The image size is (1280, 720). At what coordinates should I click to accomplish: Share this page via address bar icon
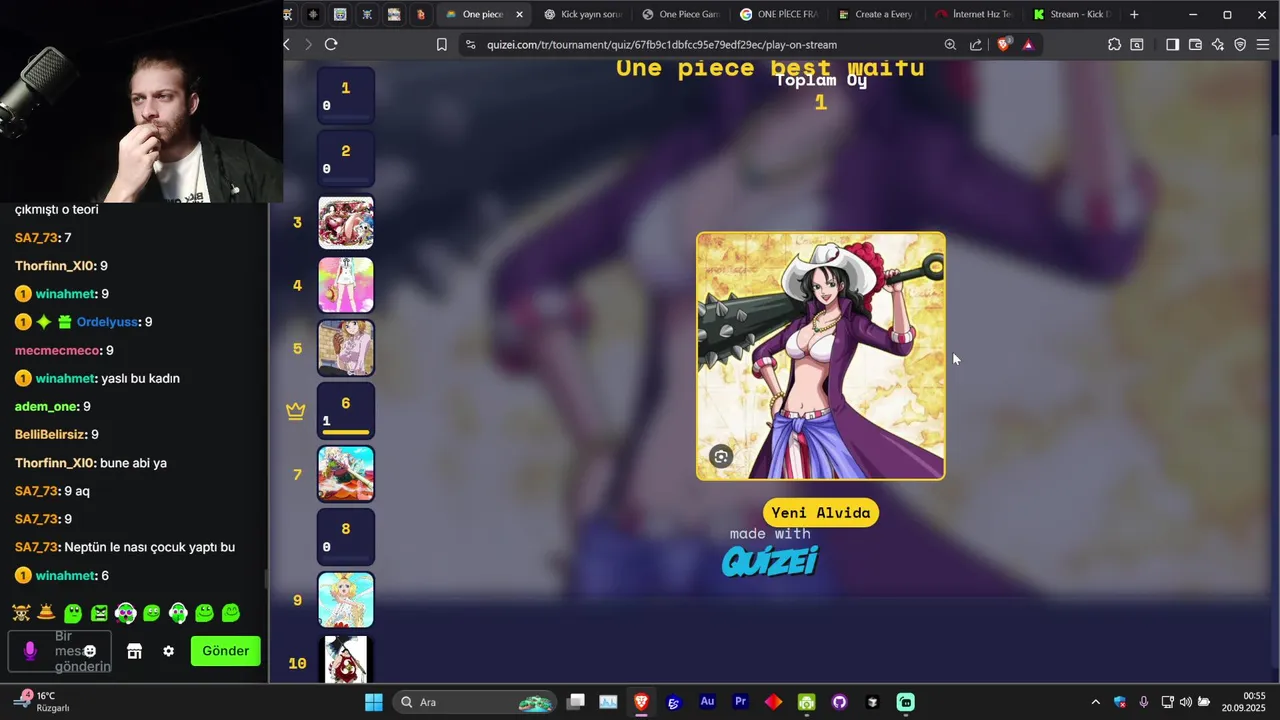point(976,44)
